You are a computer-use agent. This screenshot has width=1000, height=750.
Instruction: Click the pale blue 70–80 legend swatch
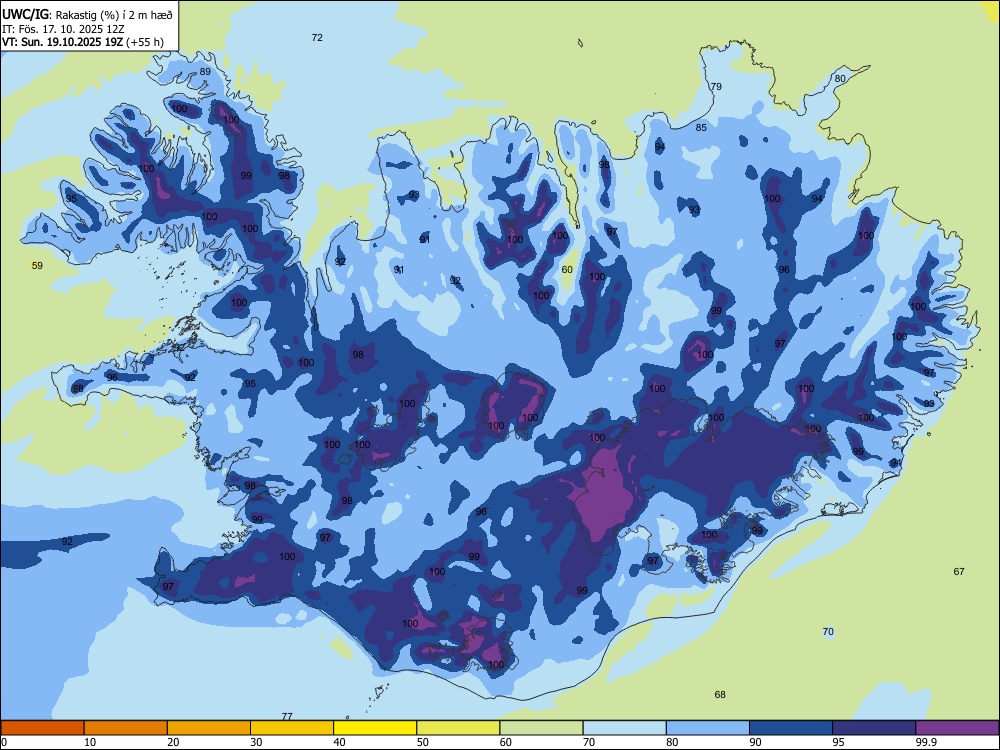[x=624, y=728]
